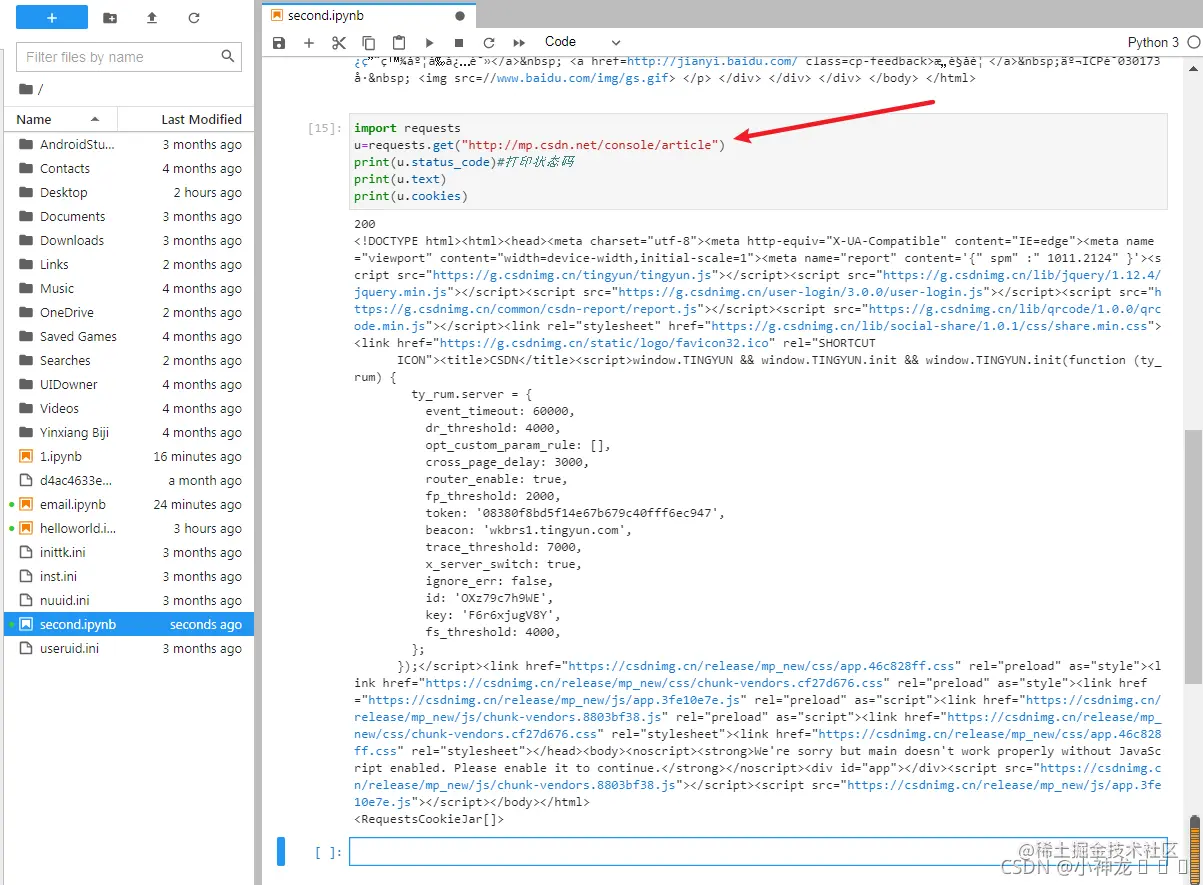Viewport: 1203px width, 885px height.
Task: Select the AndroidStu... folder
Action: [129, 144]
